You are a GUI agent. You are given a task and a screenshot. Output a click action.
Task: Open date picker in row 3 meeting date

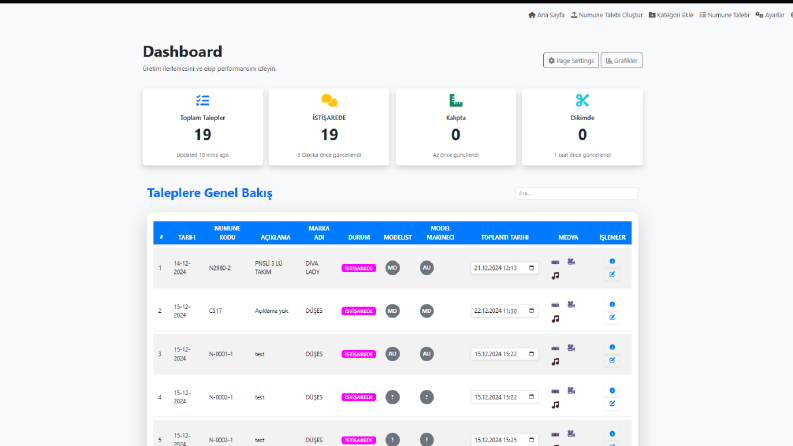tap(532, 354)
